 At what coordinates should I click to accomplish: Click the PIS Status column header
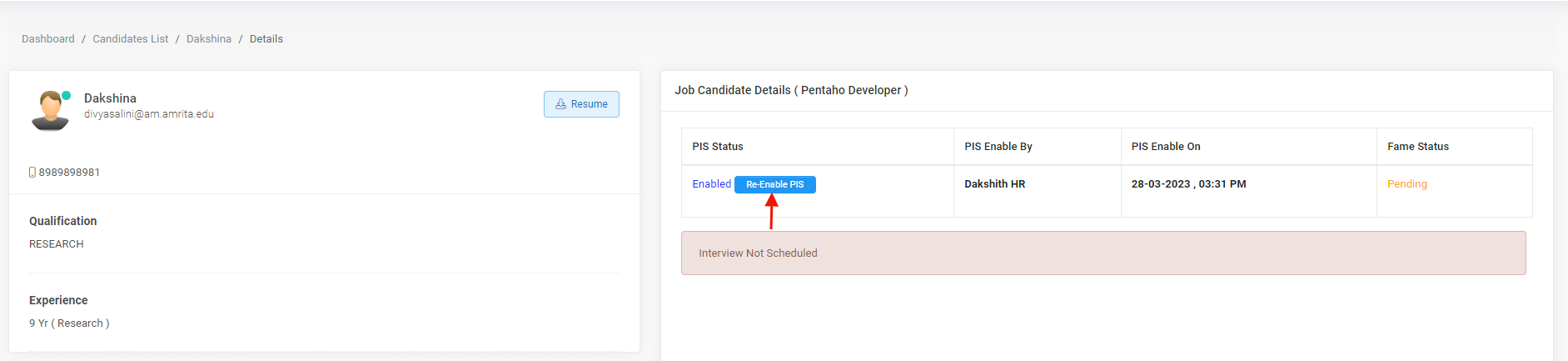tap(718, 147)
